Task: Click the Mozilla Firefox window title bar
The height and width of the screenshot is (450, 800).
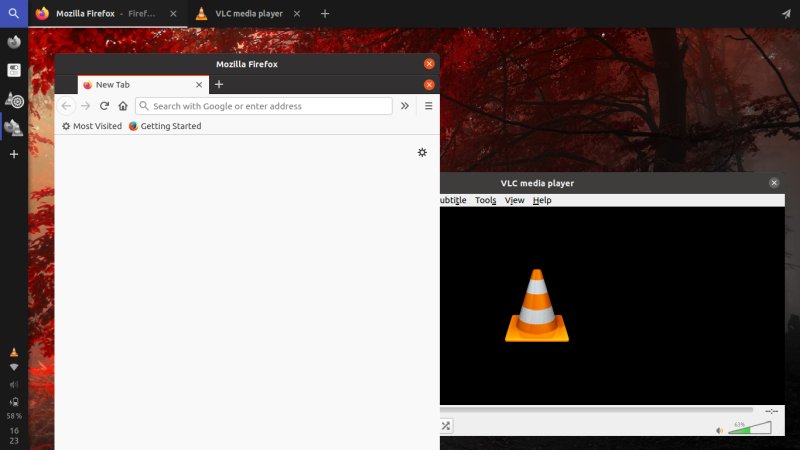Action: (247, 64)
